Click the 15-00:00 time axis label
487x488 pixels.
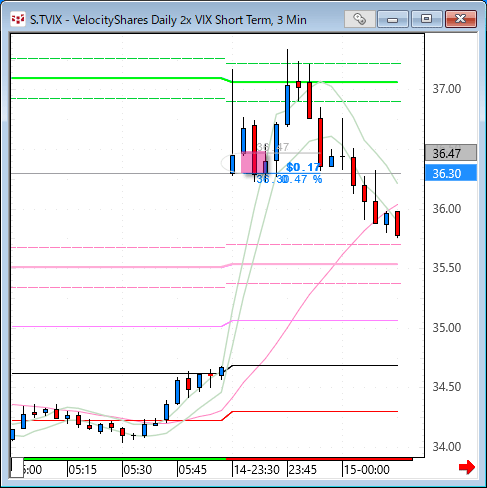pyautogui.click(x=367, y=470)
